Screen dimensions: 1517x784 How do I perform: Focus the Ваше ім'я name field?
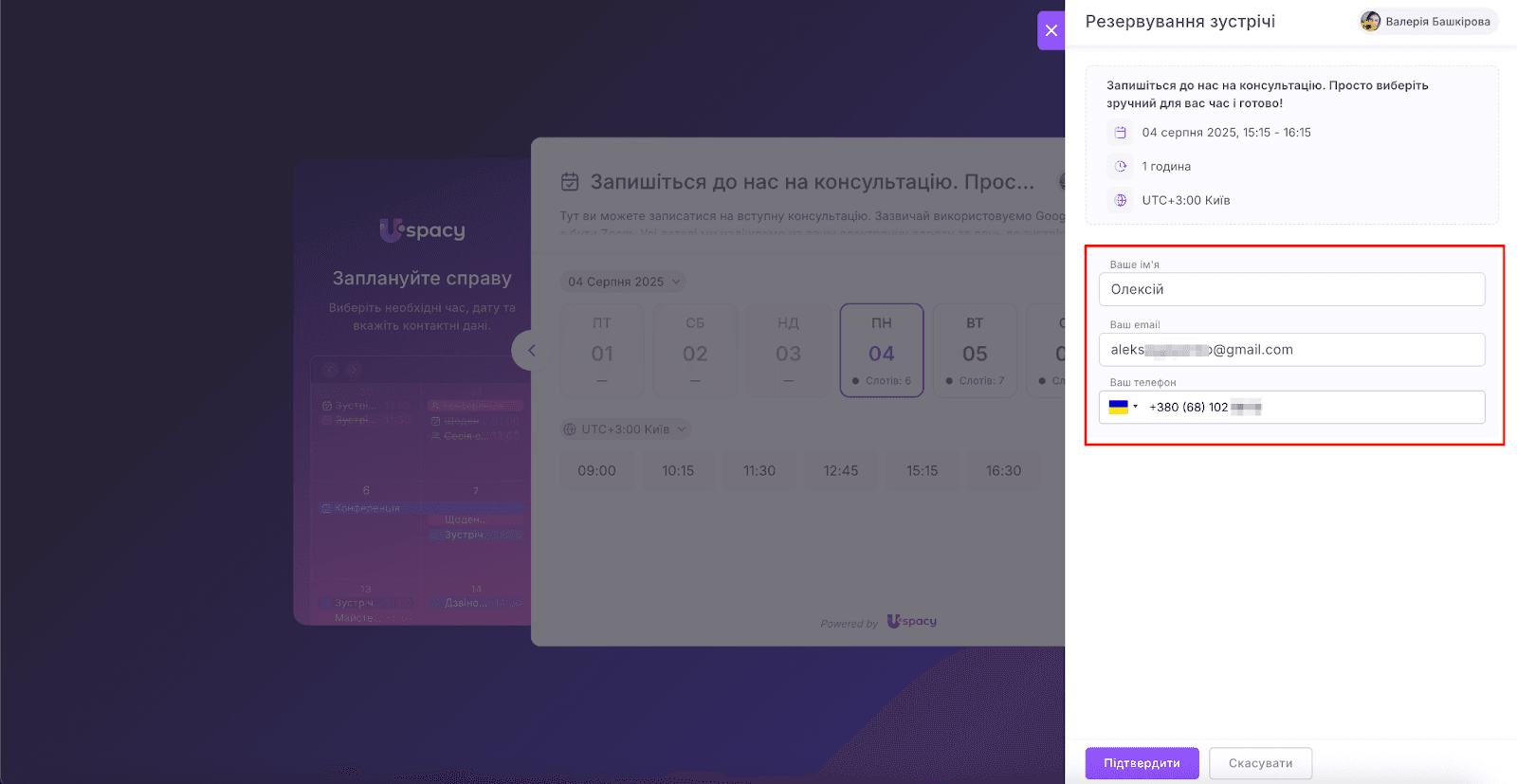[1291, 289]
